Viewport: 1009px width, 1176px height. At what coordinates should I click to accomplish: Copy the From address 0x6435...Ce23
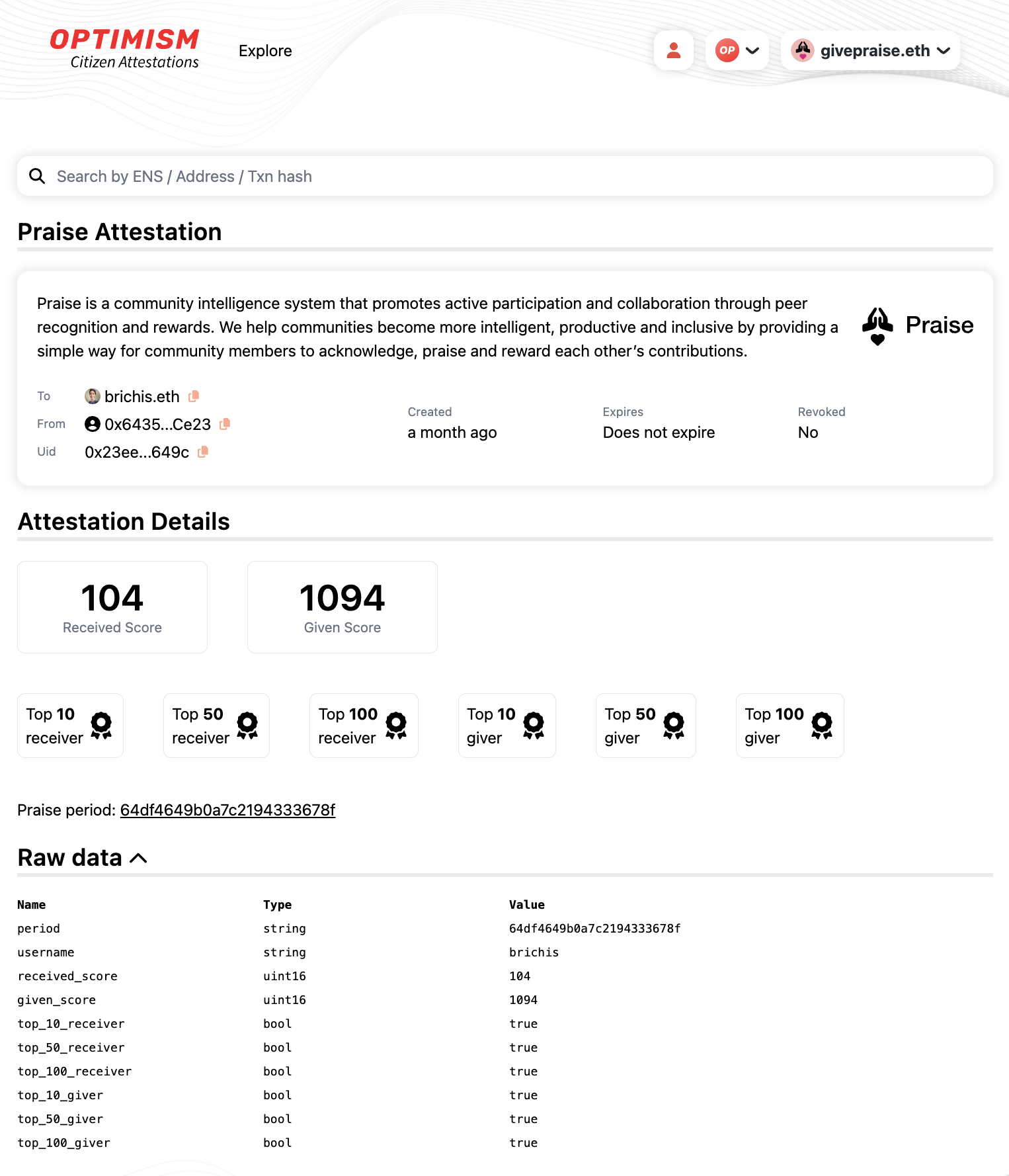(x=225, y=424)
